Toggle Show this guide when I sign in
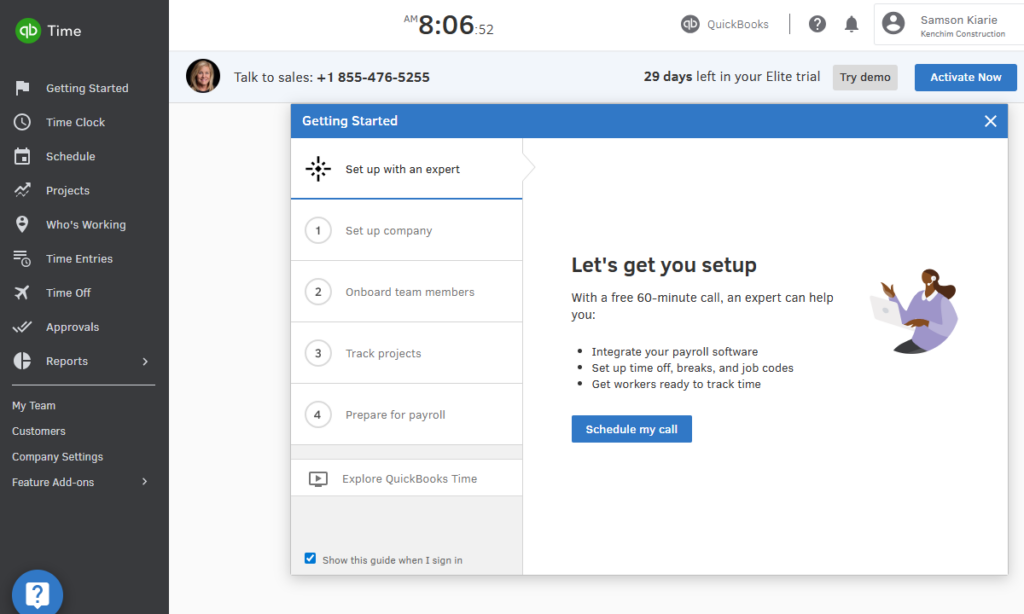 [x=310, y=558]
